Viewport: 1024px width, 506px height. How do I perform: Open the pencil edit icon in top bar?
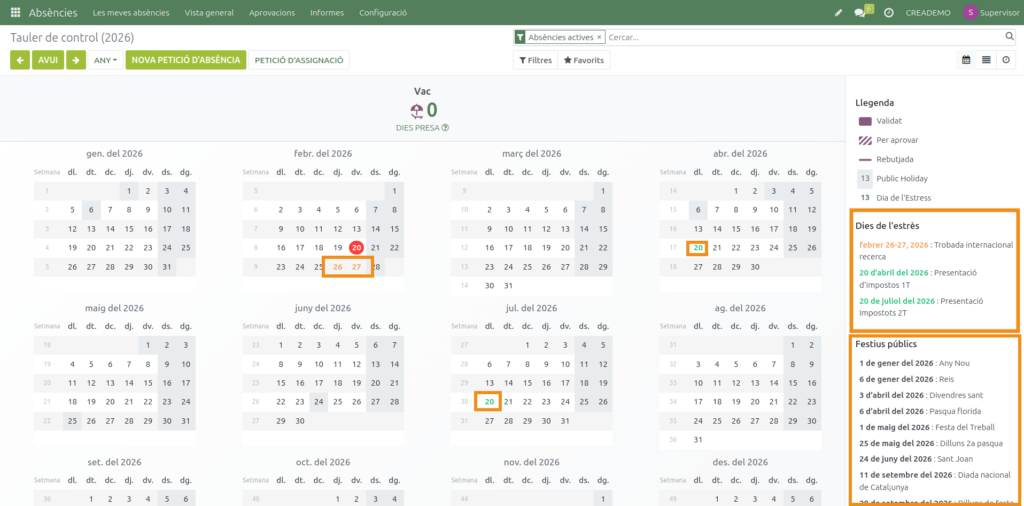click(x=838, y=13)
